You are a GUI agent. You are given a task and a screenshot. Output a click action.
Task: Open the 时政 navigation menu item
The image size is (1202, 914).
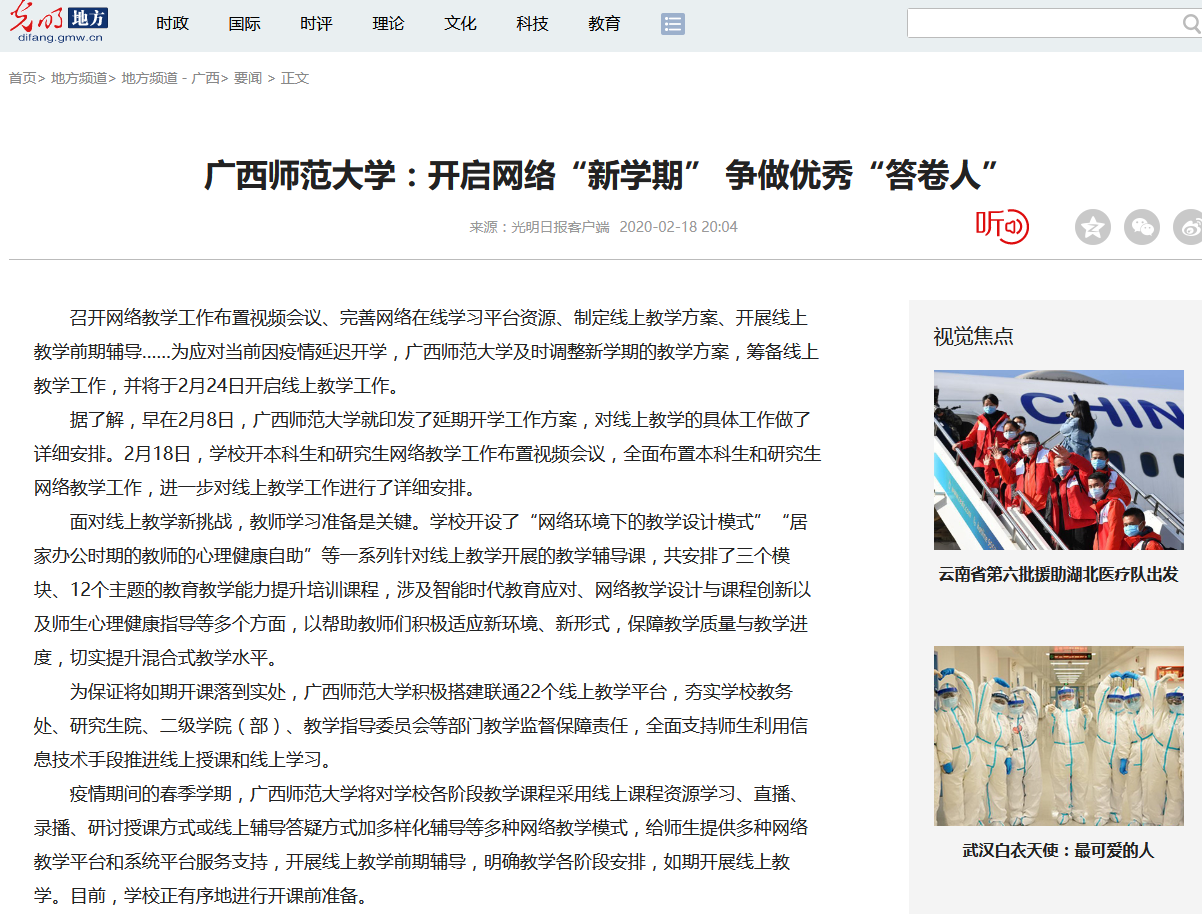[x=172, y=24]
